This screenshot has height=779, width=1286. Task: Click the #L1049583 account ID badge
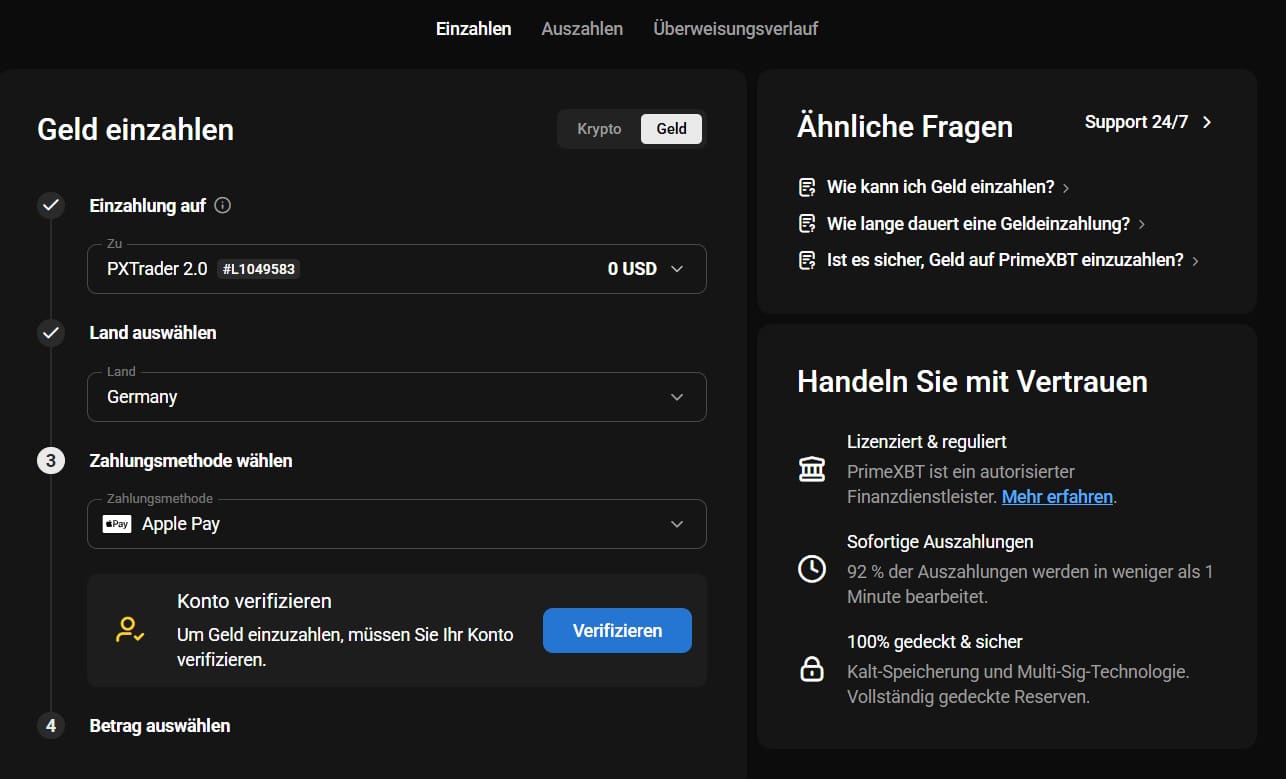click(x=258, y=269)
